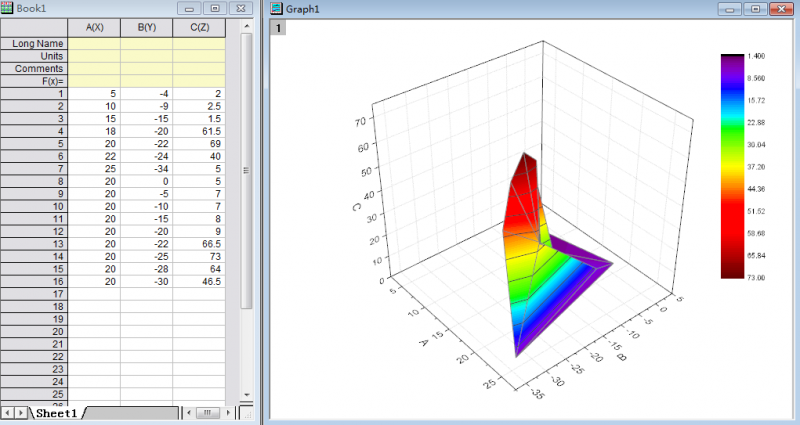This screenshot has width=800, height=425.
Task: Click the A axis title on graph
Action: 423,342
